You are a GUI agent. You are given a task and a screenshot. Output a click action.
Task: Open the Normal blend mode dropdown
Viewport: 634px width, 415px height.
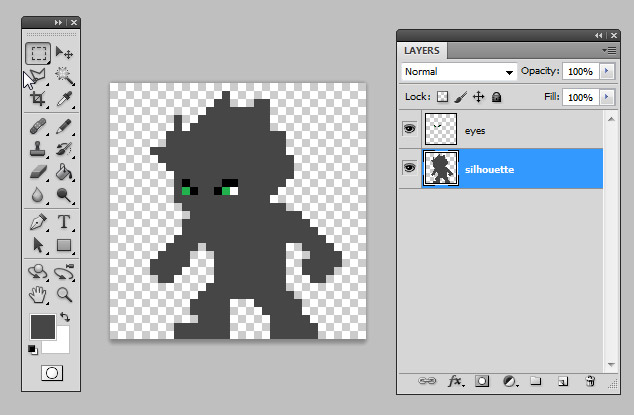coord(458,72)
